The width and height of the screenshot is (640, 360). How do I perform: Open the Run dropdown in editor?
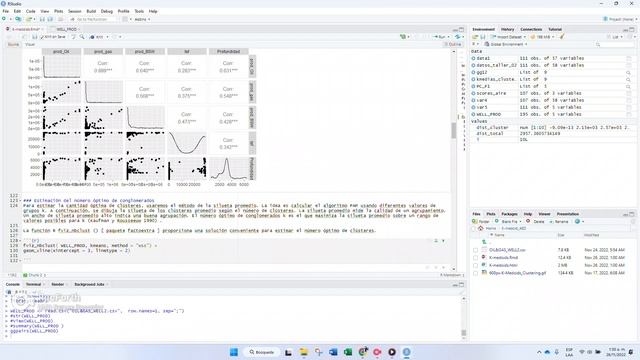[448, 37]
